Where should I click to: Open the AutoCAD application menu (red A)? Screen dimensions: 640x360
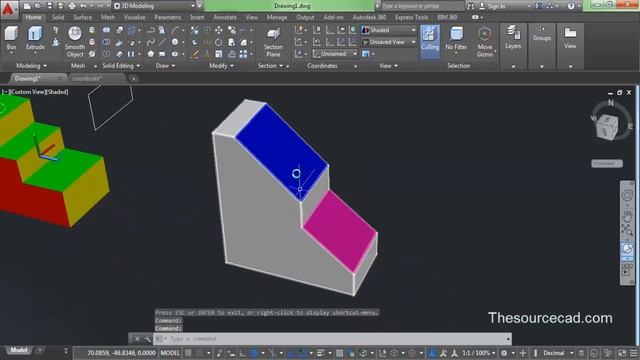click(x=8, y=9)
